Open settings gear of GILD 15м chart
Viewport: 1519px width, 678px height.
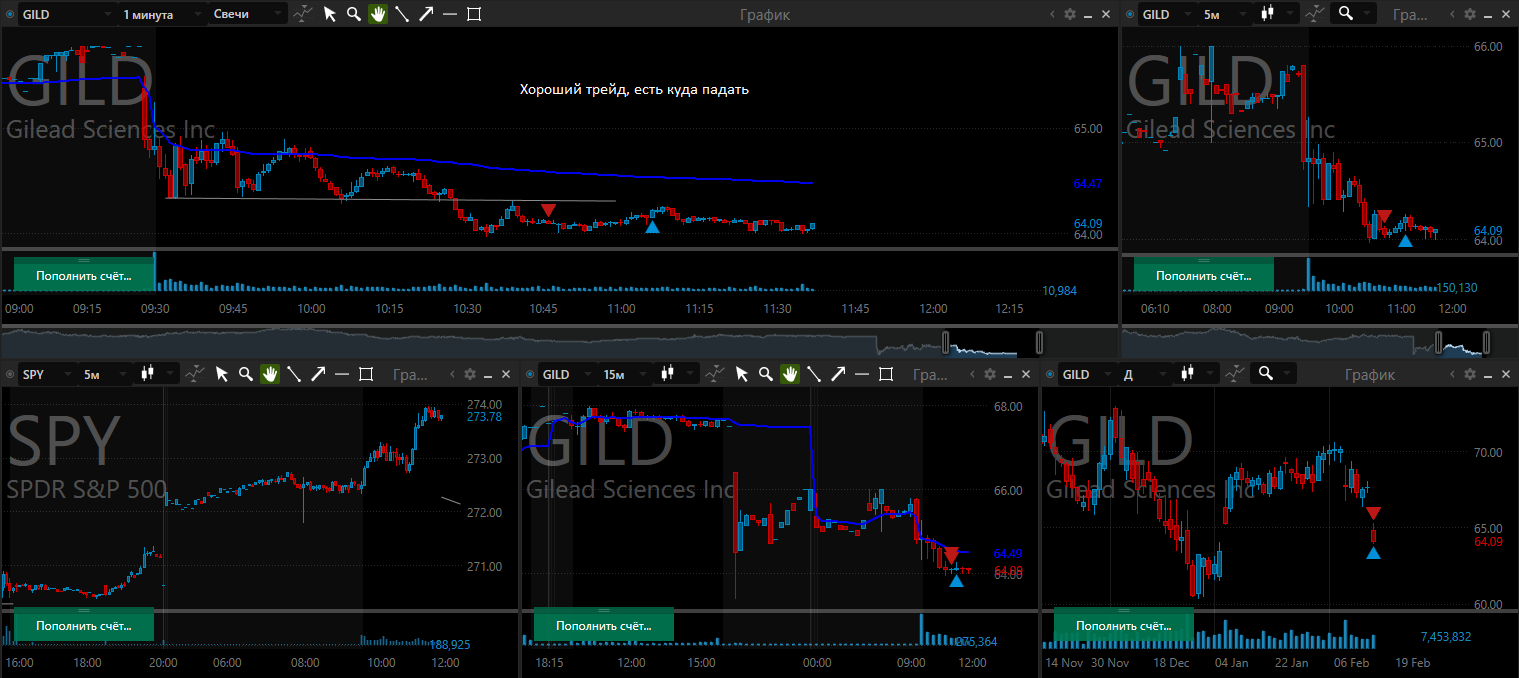[x=990, y=374]
